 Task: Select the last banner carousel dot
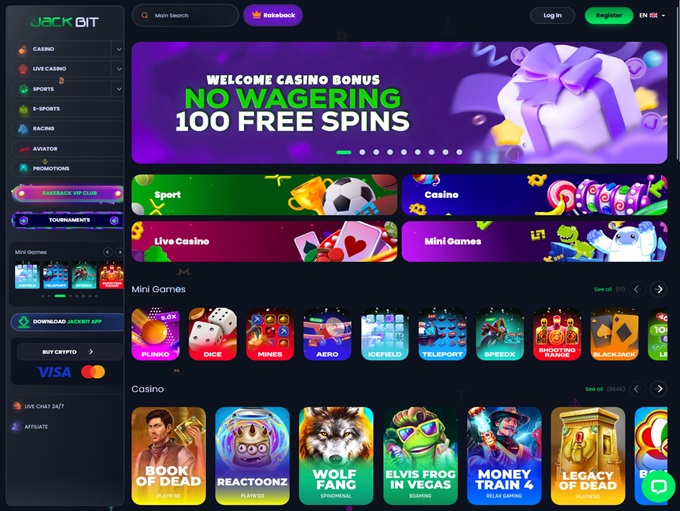(x=459, y=152)
